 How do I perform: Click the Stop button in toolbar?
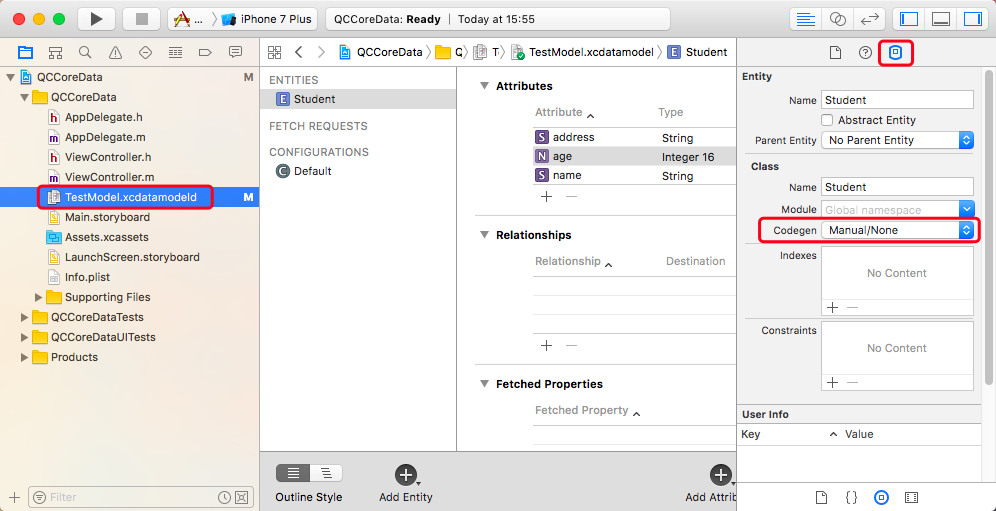coord(141,19)
